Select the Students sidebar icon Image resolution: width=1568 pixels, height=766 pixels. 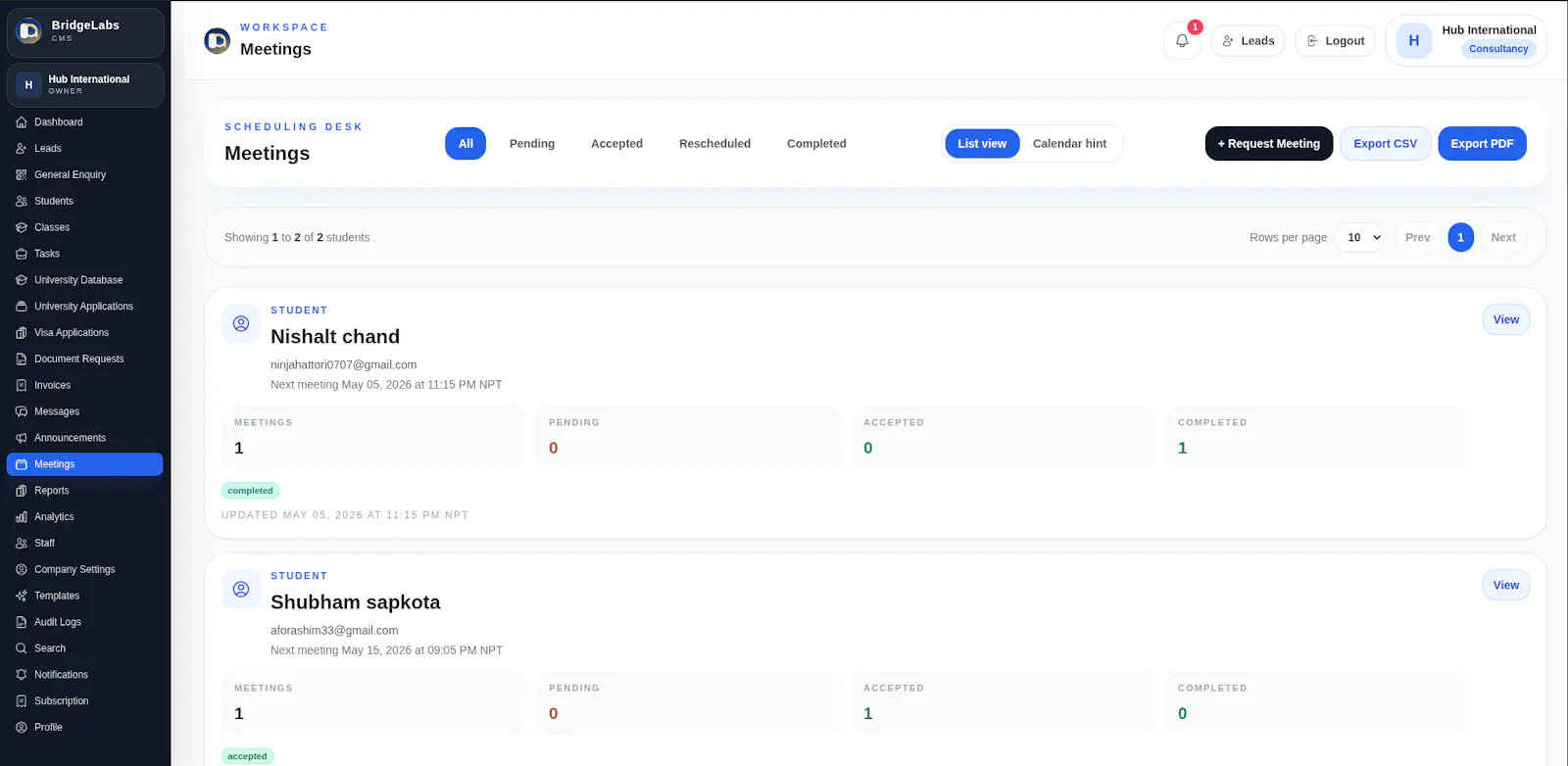point(22,202)
